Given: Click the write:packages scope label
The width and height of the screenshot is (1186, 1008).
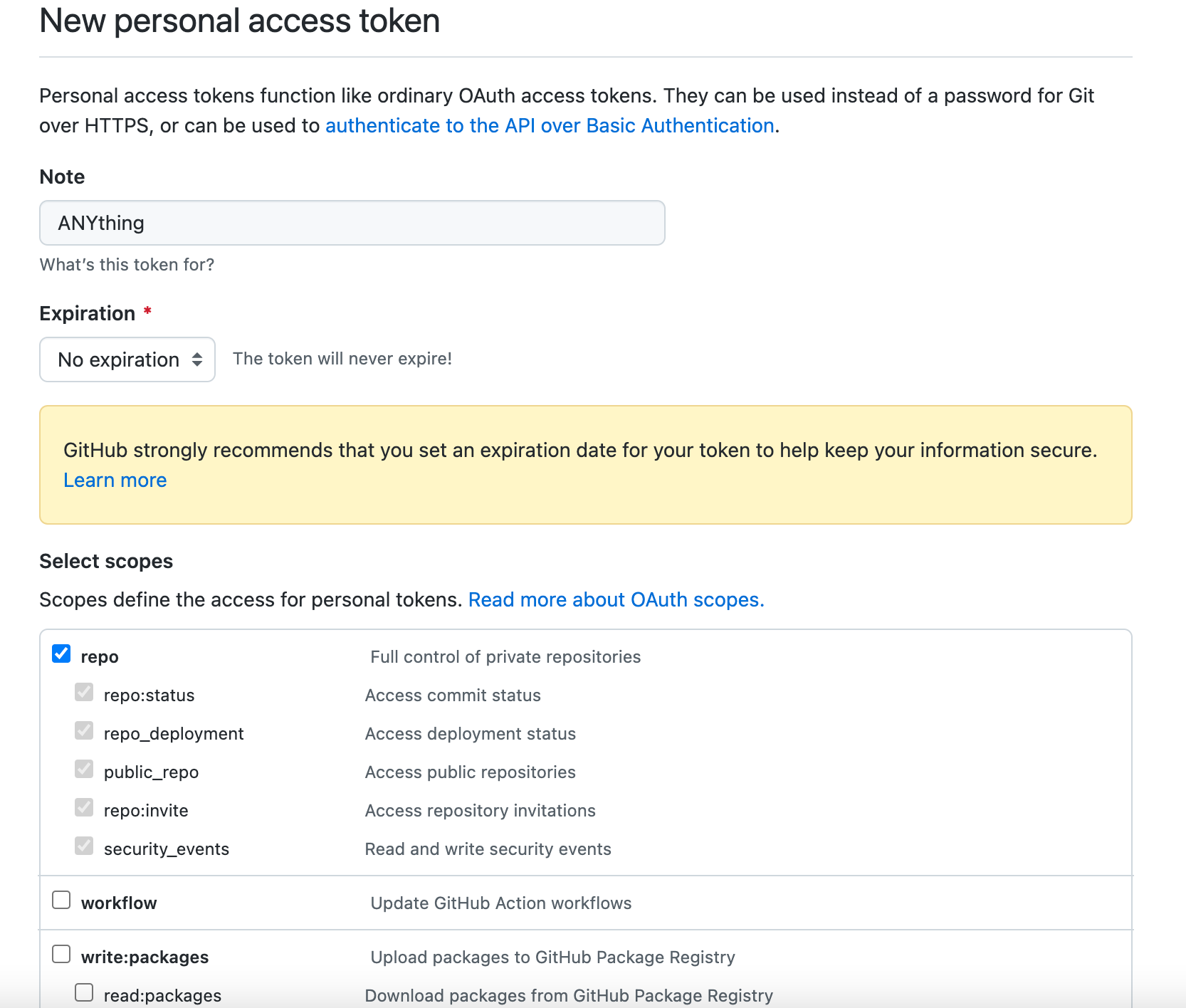Looking at the screenshot, I should click(145, 957).
